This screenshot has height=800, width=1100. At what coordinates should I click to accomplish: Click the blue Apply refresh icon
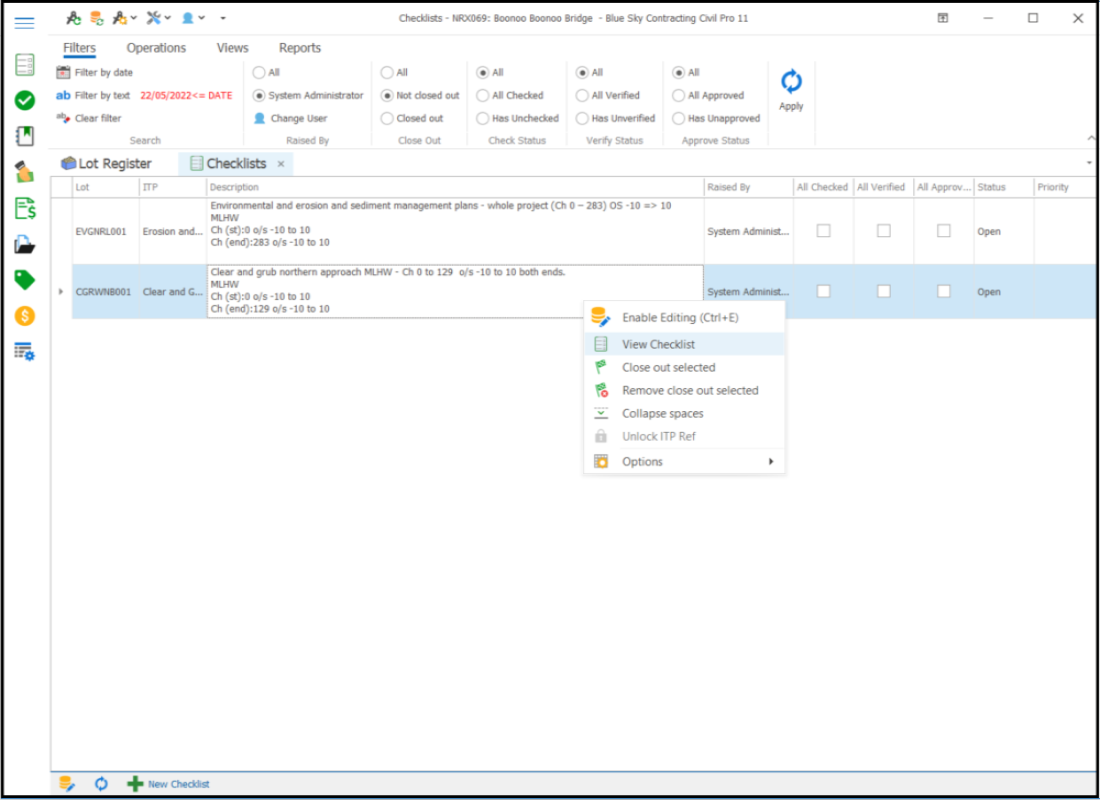791,82
